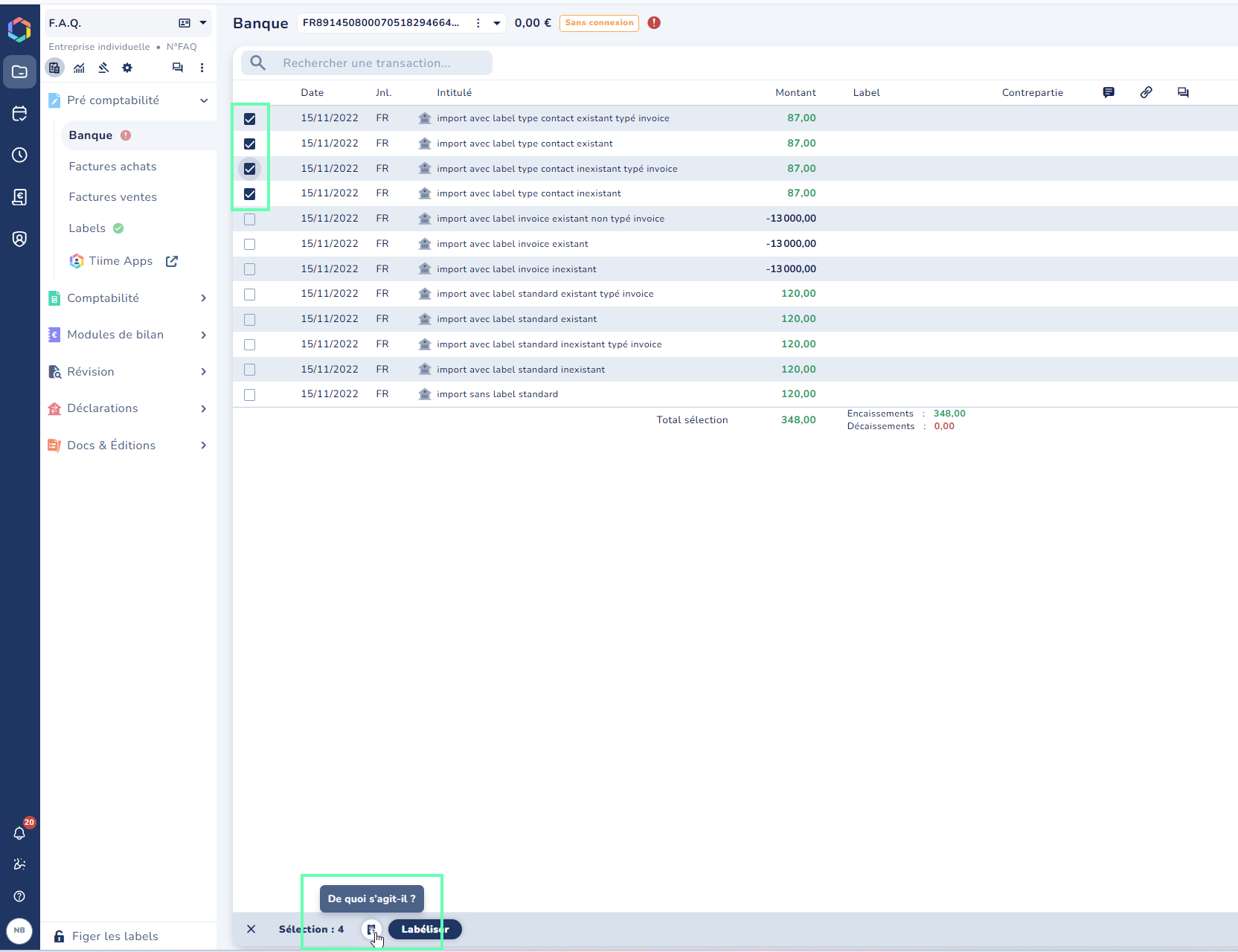Sort by the Intitulé column header
1238x952 pixels.
pyautogui.click(x=454, y=93)
